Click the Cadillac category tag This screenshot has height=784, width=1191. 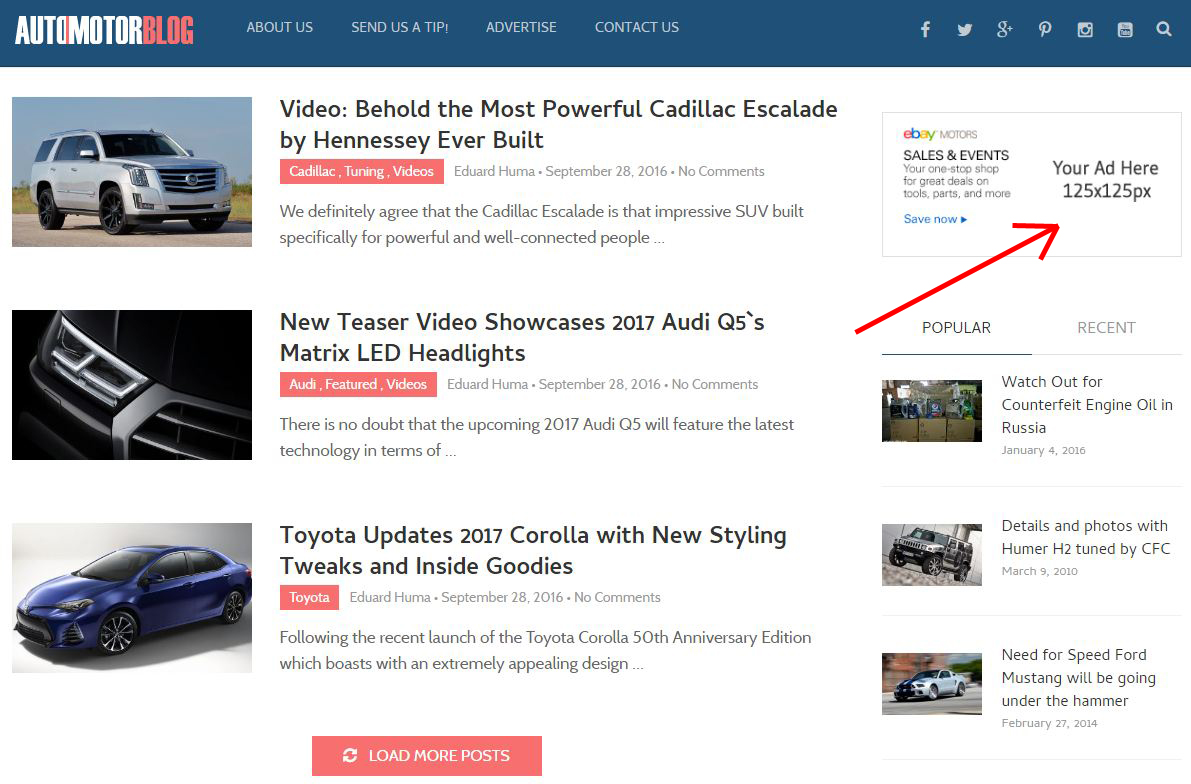(311, 171)
